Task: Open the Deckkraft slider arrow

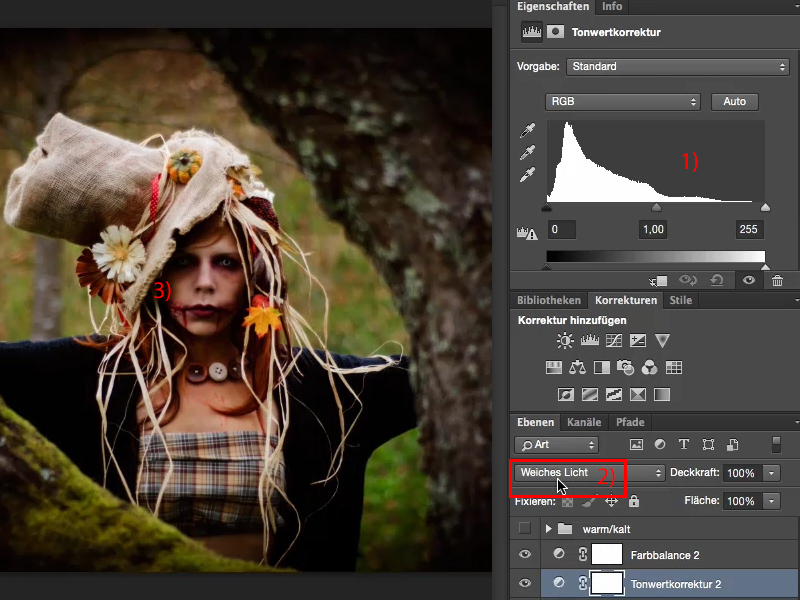Action: click(x=771, y=473)
